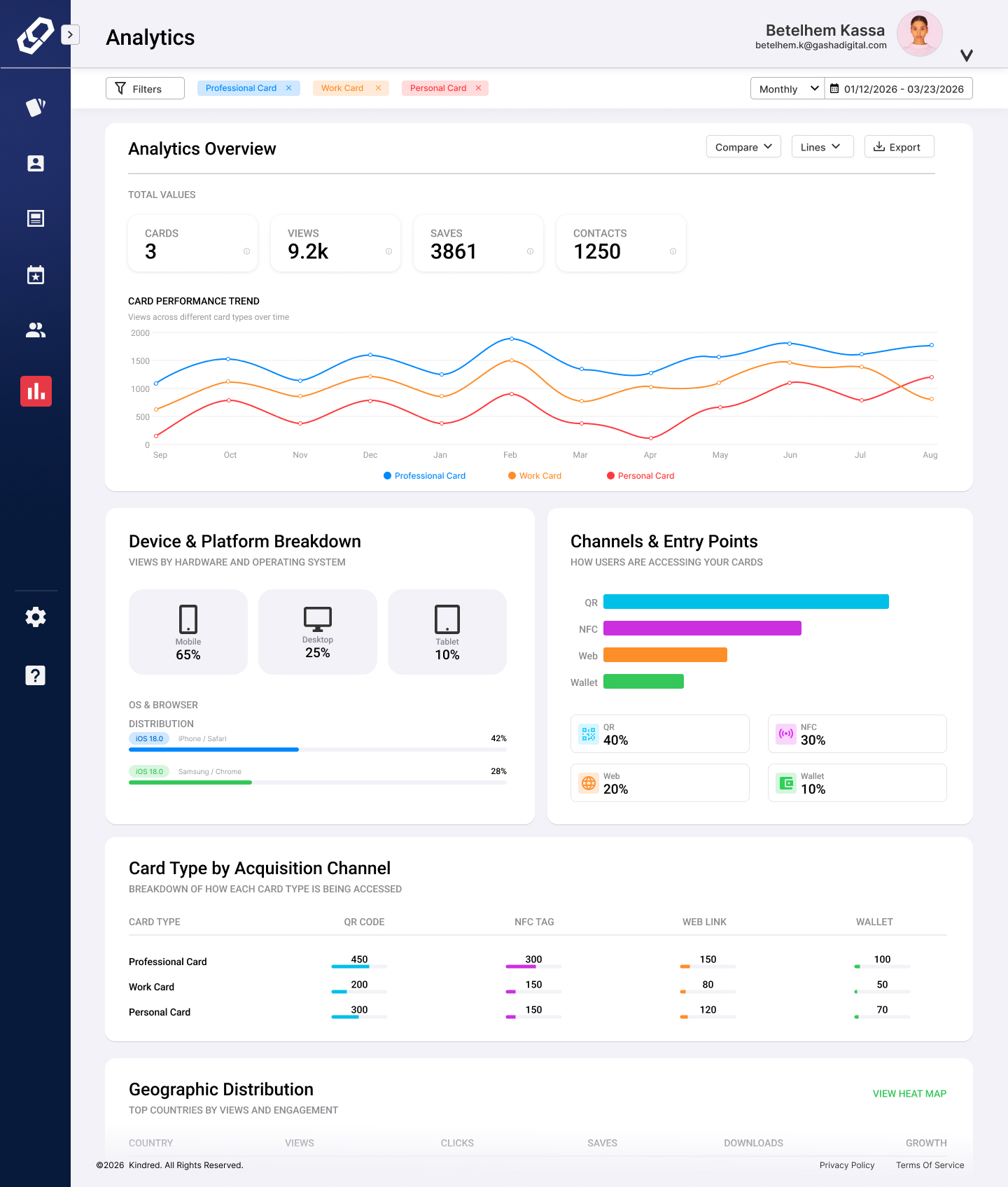Open the Lines chart type dropdown

[822, 147]
